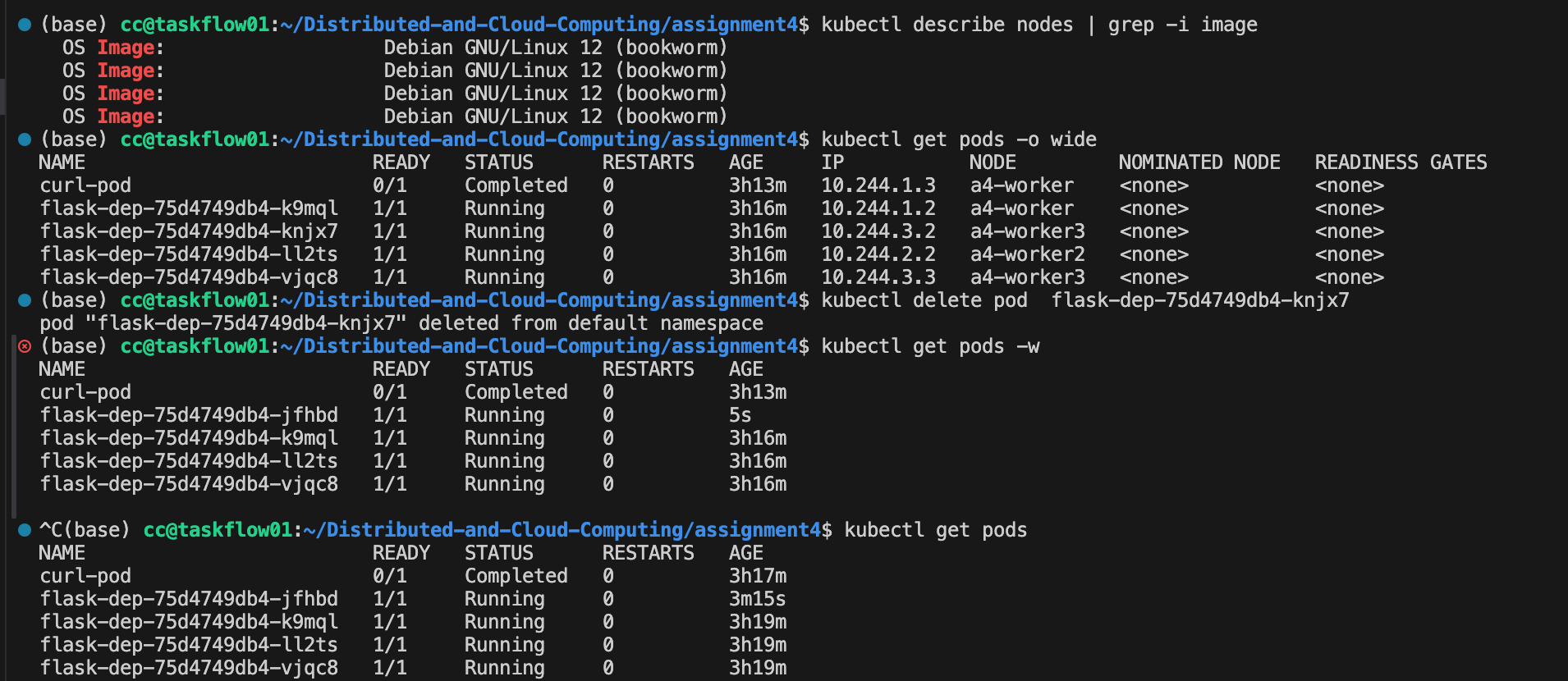The image size is (1568, 681).
Task: Click the IP address 10.244.2.2
Action: [878, 254]
